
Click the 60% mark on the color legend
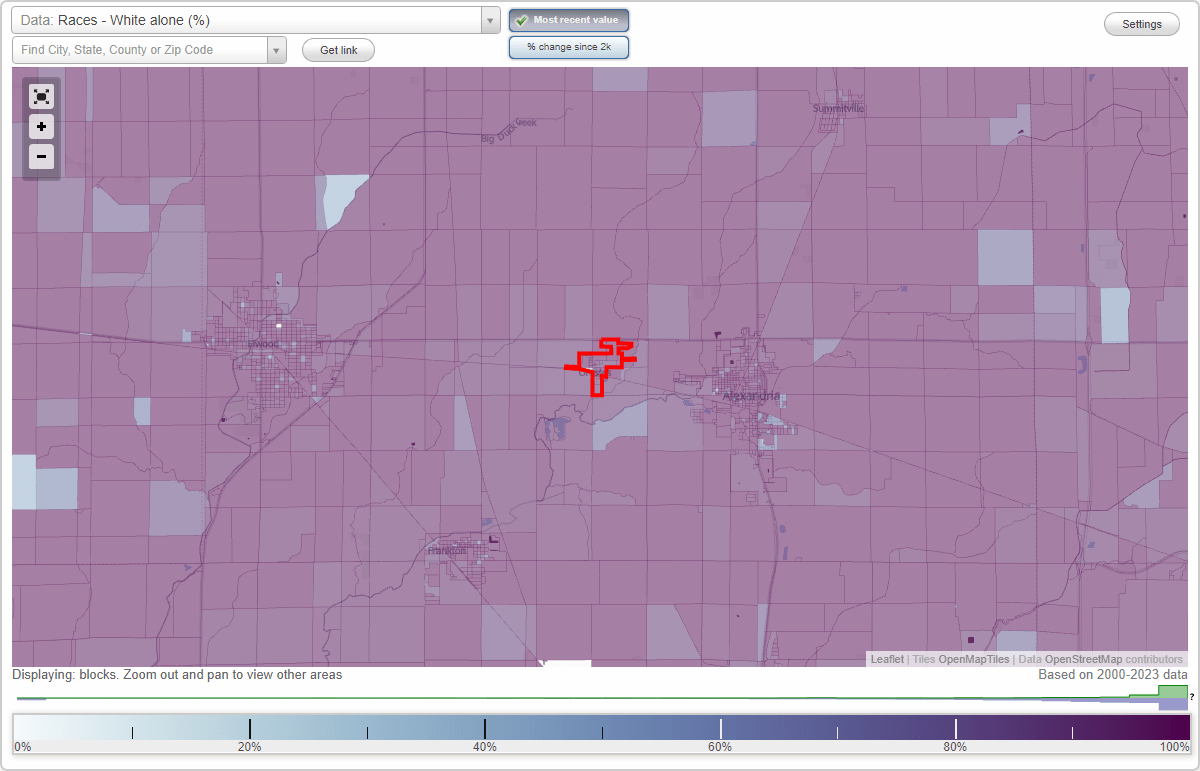point(720,729)
